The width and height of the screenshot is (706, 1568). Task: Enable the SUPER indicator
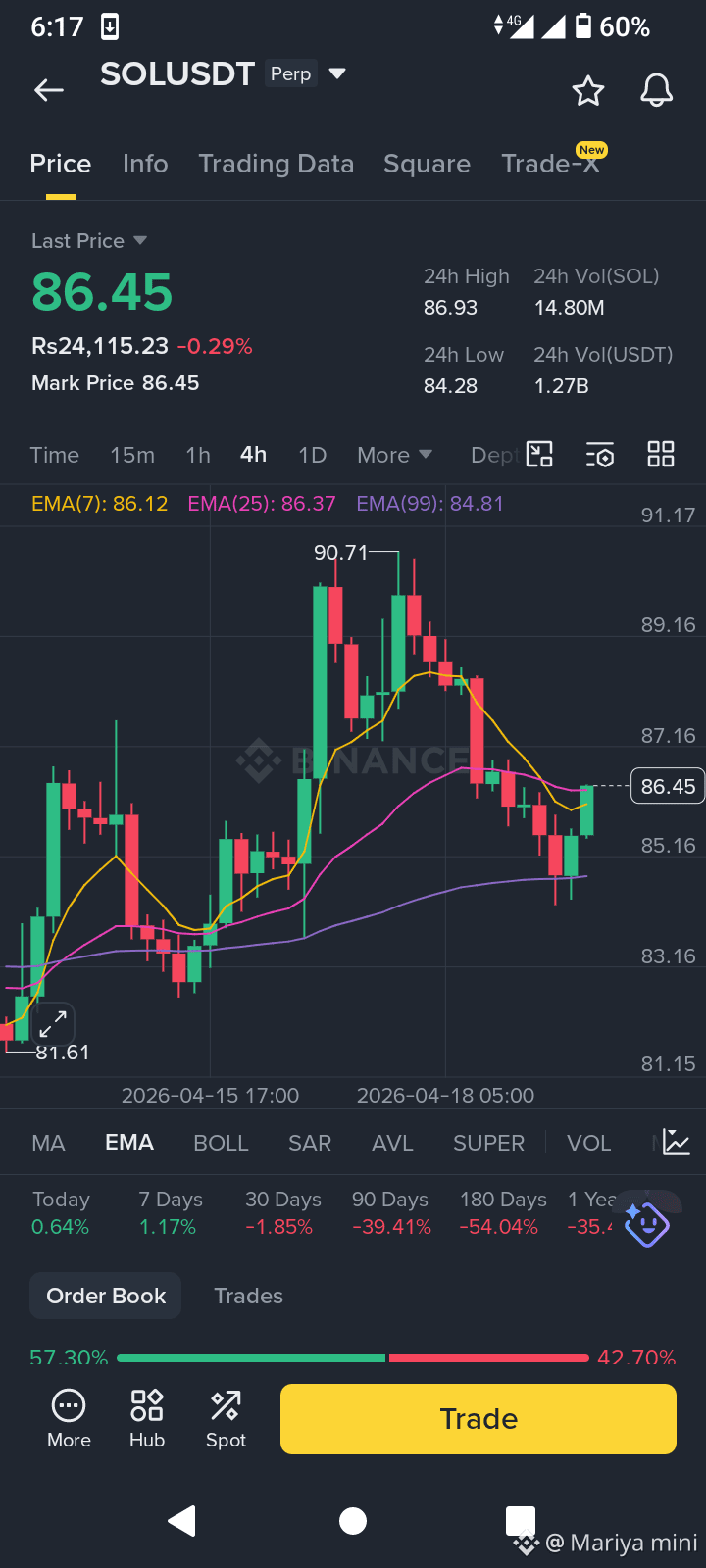click(x=489, y=1143)
